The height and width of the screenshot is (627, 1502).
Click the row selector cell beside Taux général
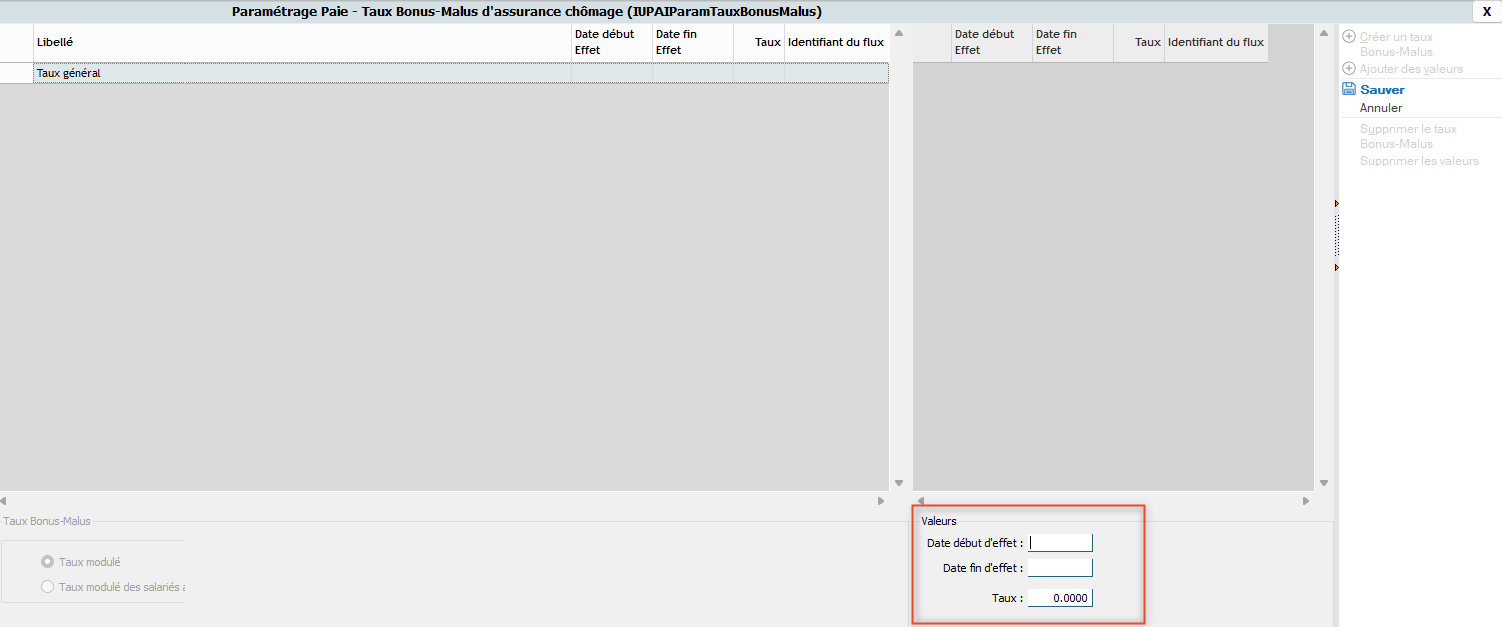click(16, 73)
